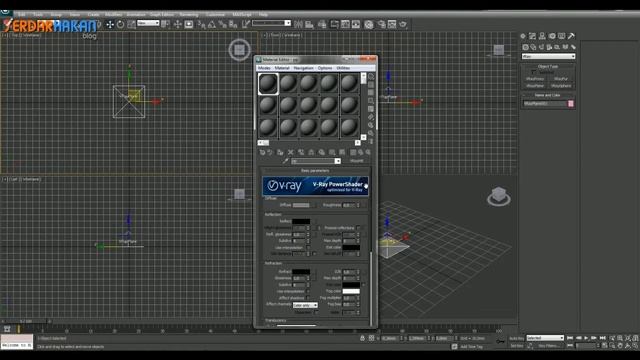640x360 pixels.
Task: Click the Align tool in the main toolbar
Action: point(309,24)
